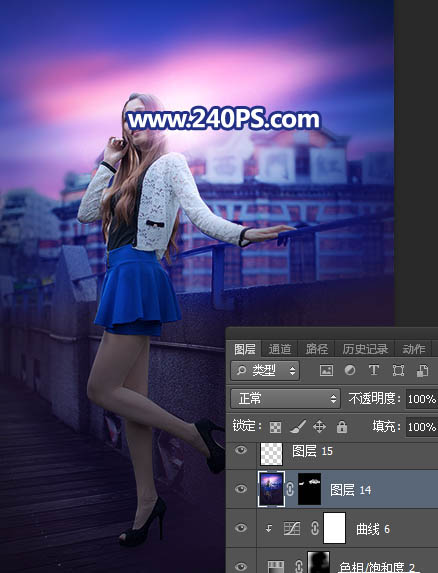Filter for adjustment layers icon
Viewport: 438px width, 573px height.
(350, 371)
